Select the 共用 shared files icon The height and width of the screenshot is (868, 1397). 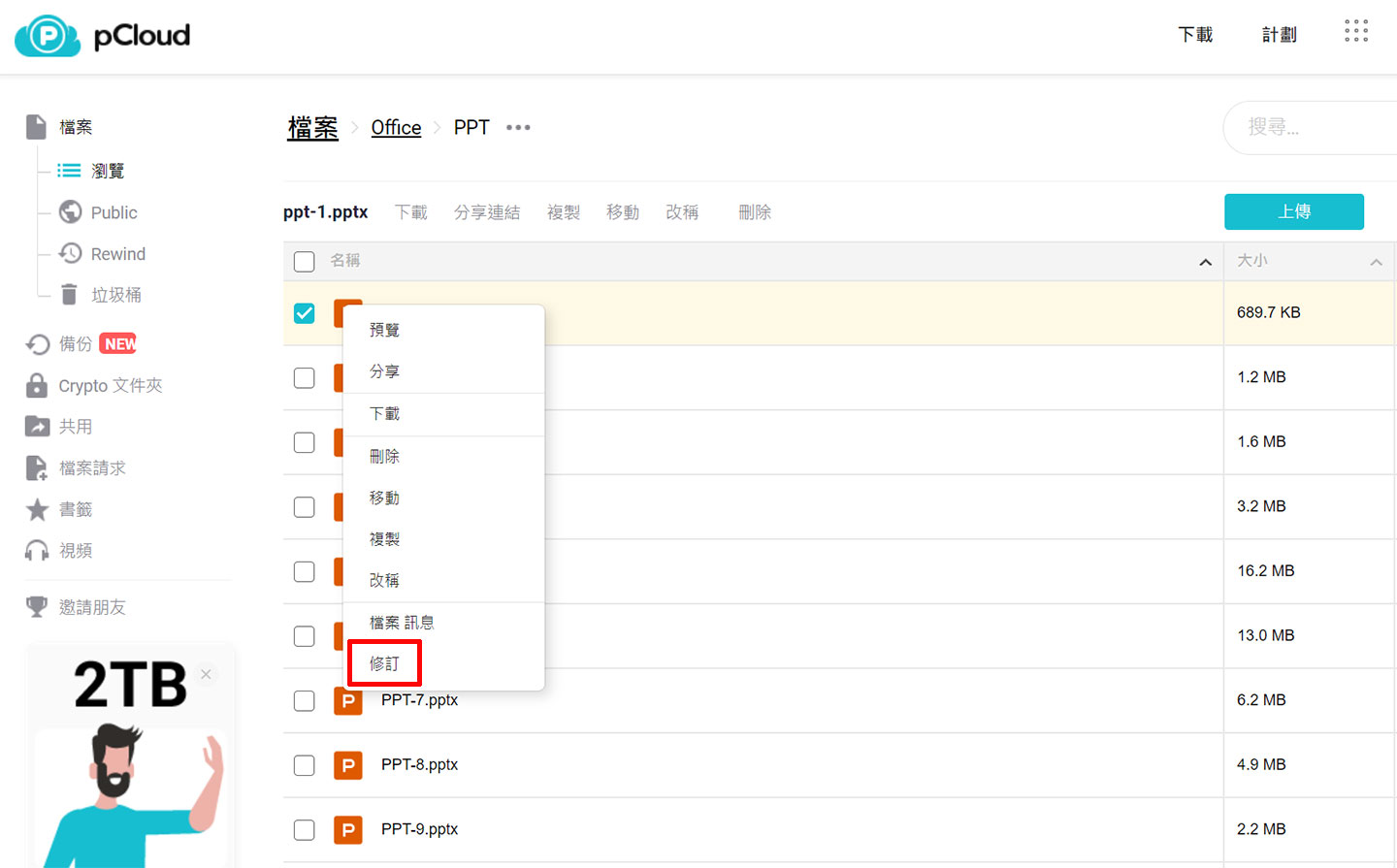click(x=36, y=426)
